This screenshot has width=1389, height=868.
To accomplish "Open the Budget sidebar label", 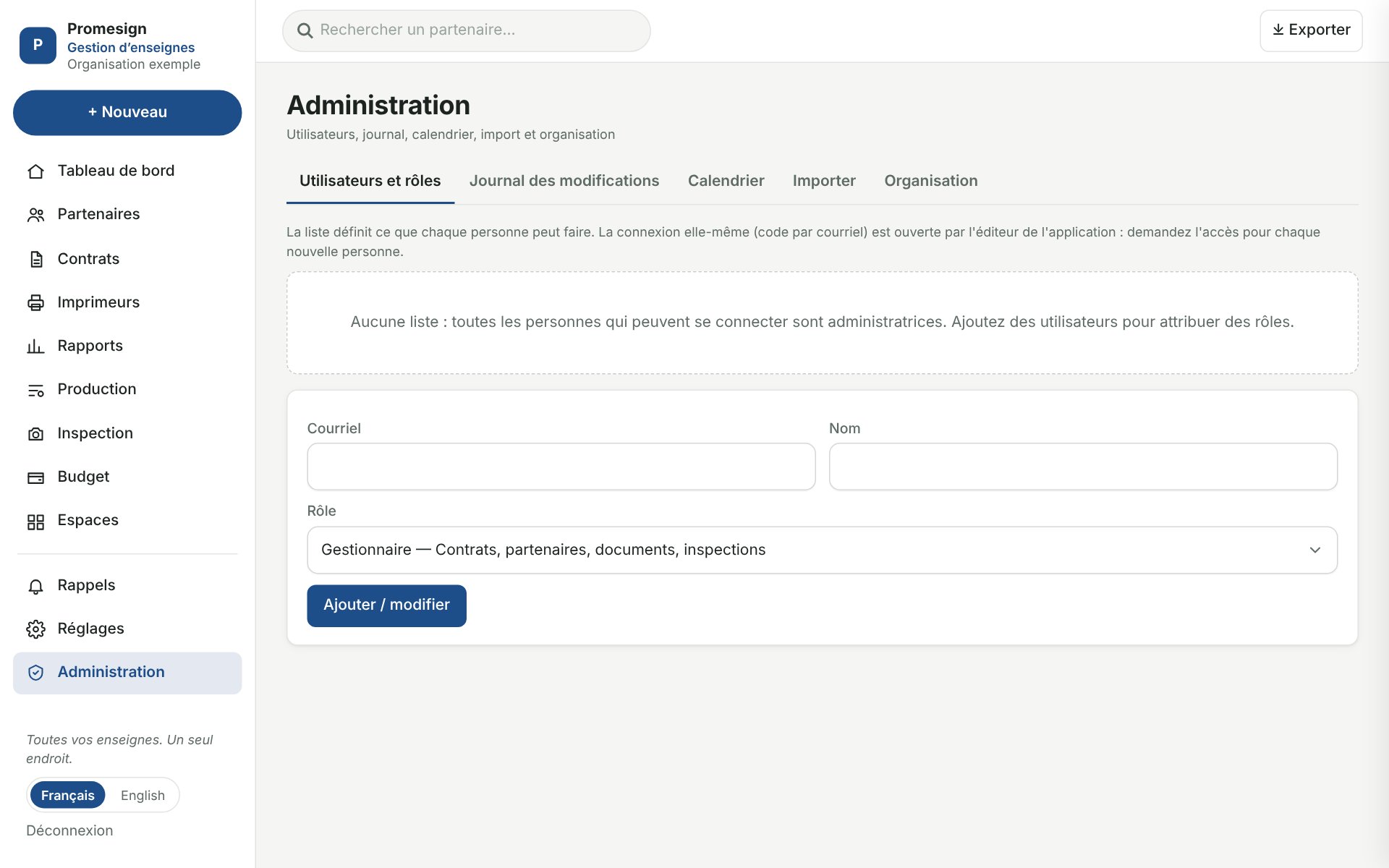I will point(83,477).
